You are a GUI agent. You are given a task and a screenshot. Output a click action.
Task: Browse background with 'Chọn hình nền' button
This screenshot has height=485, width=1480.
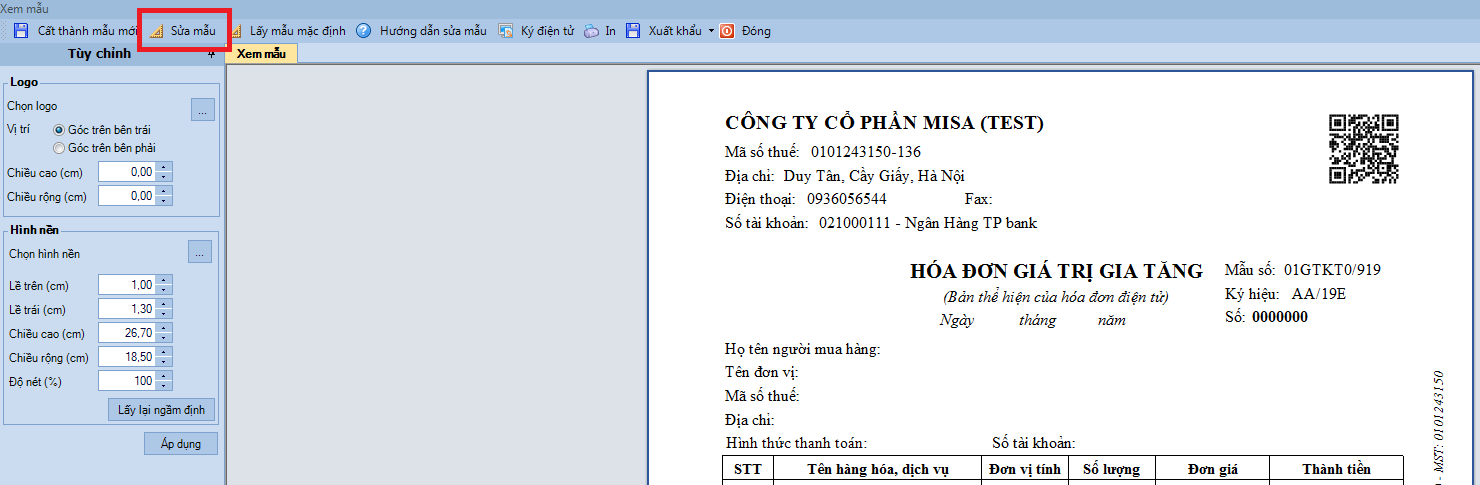(200, 253)
